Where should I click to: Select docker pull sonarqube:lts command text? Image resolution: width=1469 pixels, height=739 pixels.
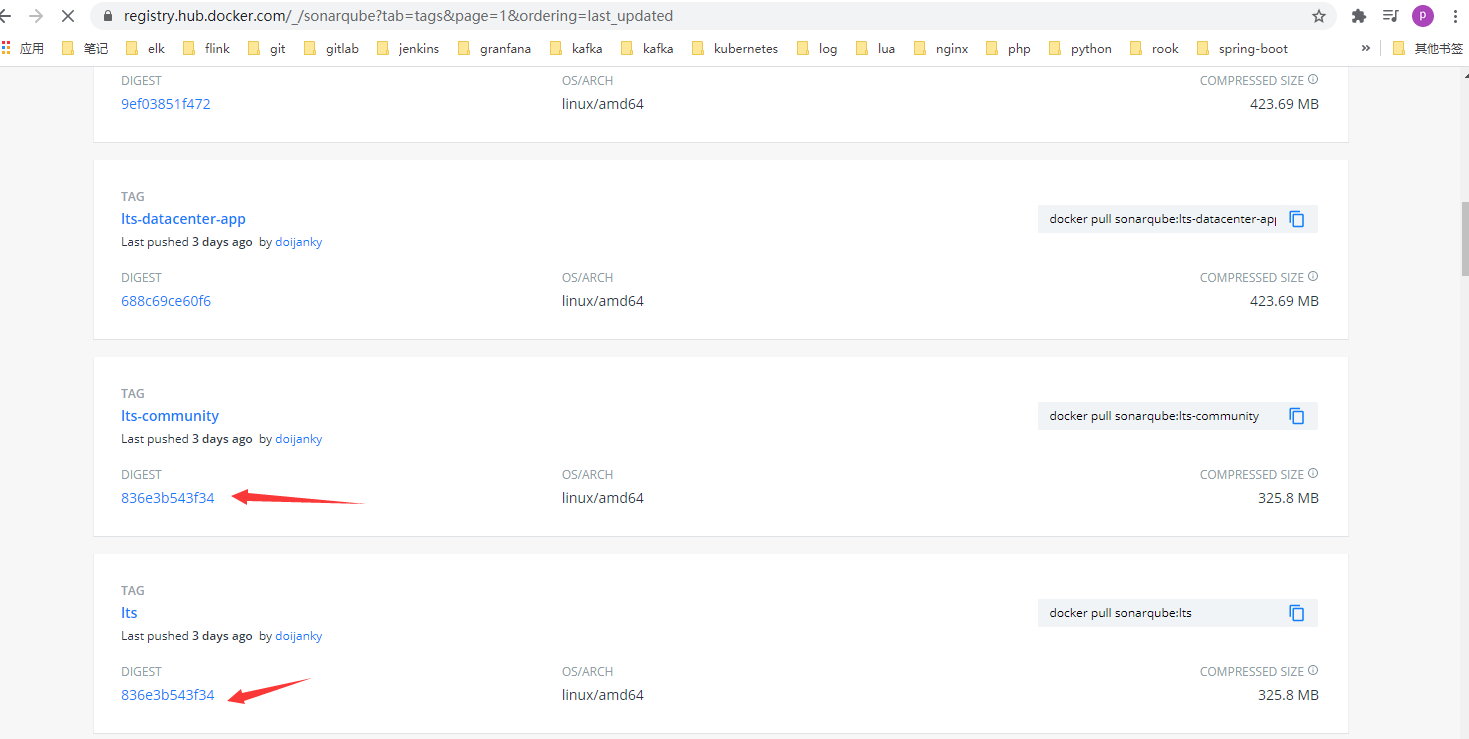click(x=1120, y=613)
